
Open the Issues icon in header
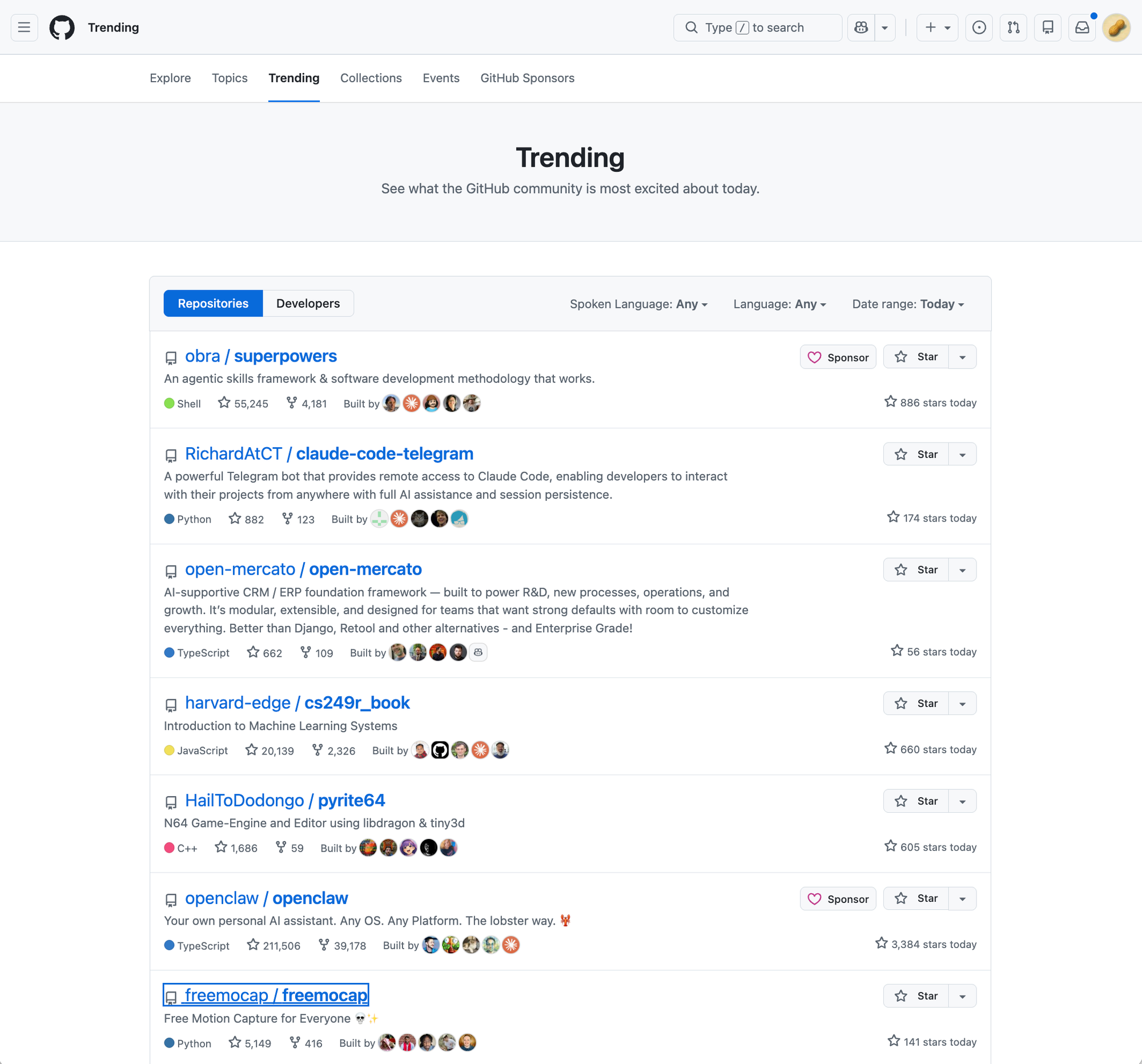tap(979, 27)
